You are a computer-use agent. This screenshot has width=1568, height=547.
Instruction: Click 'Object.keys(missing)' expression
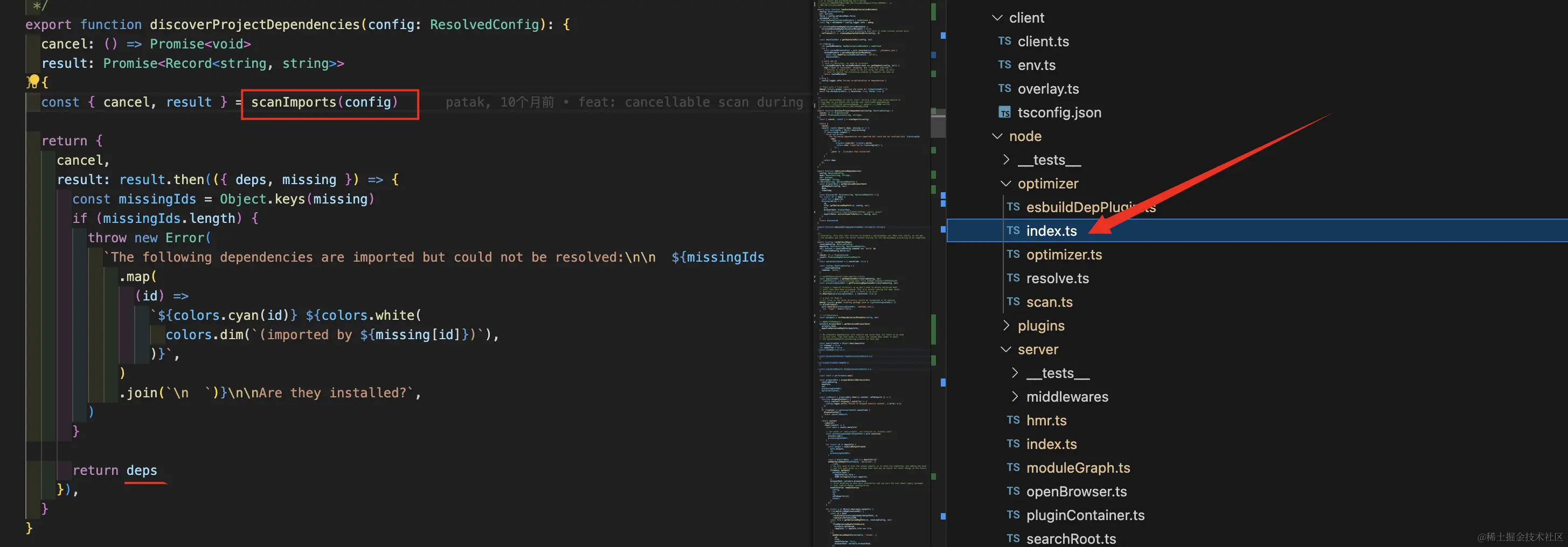click(297, 200)
